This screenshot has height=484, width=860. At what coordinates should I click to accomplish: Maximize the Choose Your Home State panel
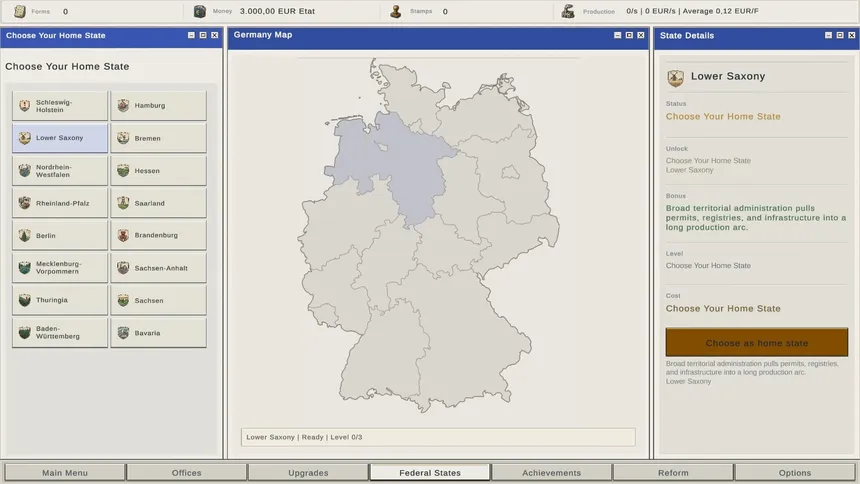pos(203,35)
